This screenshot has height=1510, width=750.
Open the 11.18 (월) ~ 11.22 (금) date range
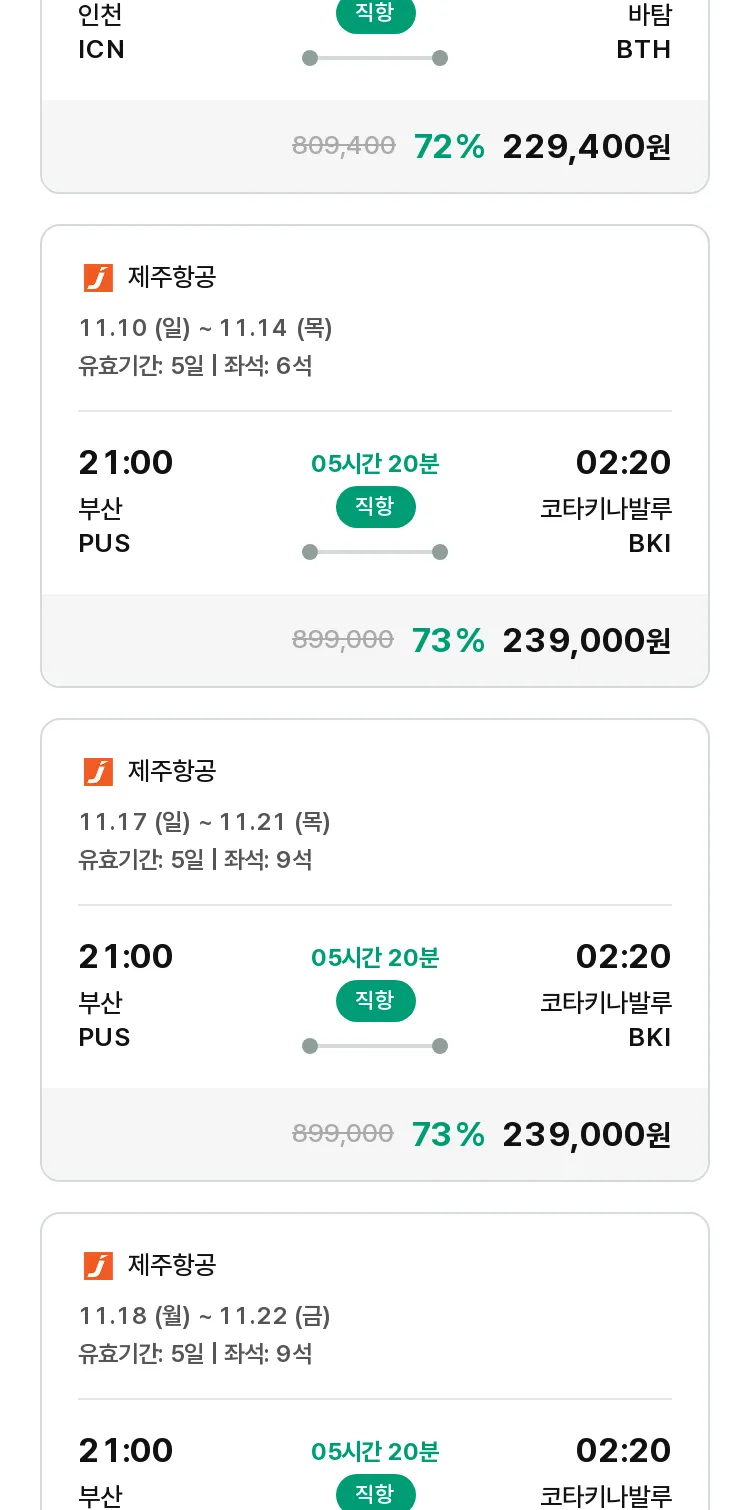coord(205,1316)
